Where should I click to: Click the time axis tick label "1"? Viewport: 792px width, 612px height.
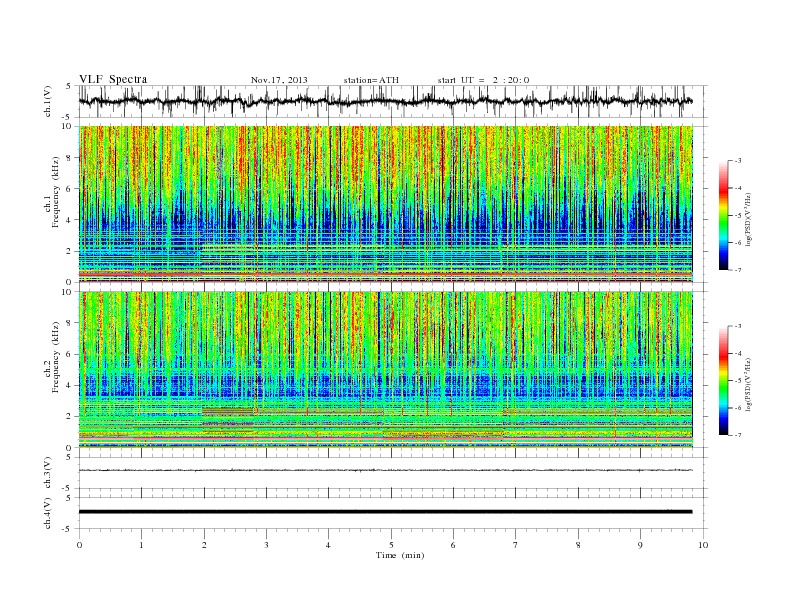tap(141, 545)
